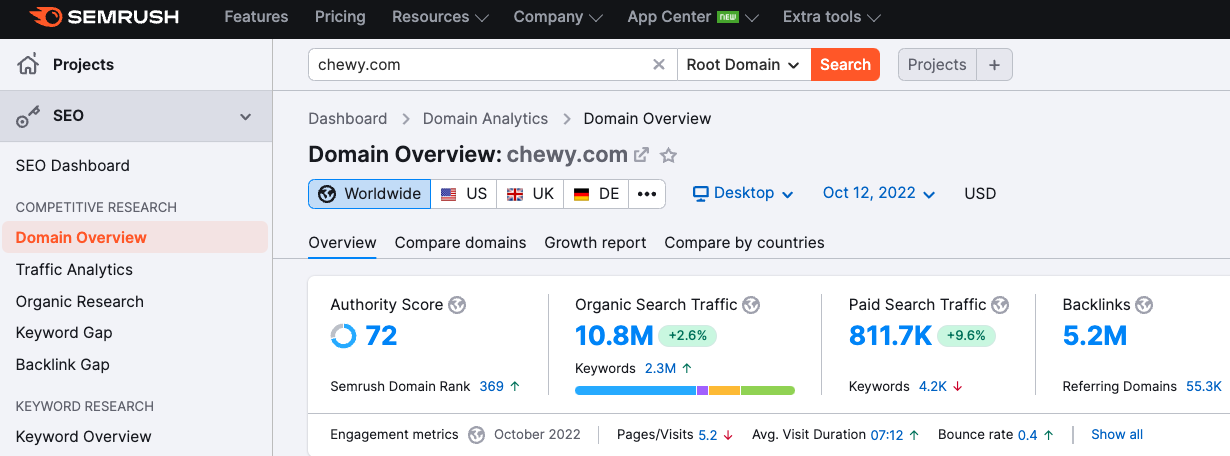Click Pages/Visits value 5.2
The image size is (1230, 456).
pos(708,435)
